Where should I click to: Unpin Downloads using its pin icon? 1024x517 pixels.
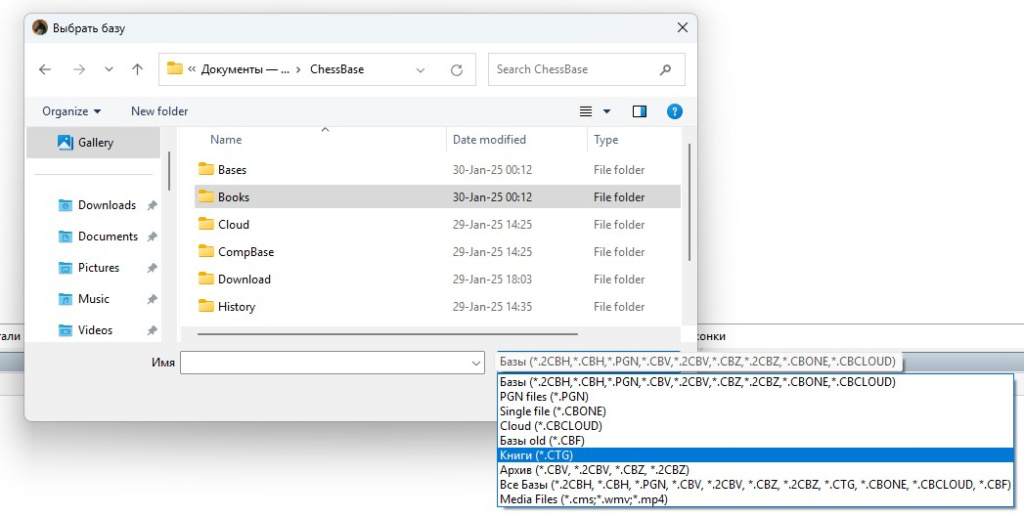(152, 206)
